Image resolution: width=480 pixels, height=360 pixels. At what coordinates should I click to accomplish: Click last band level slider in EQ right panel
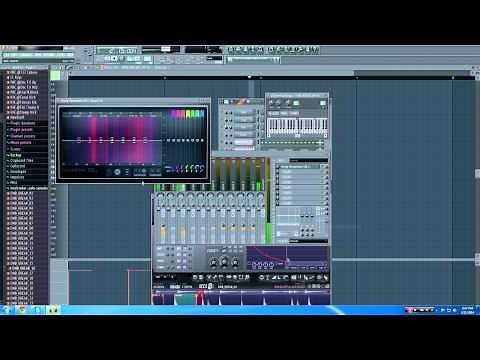click(x=202, y=141)
